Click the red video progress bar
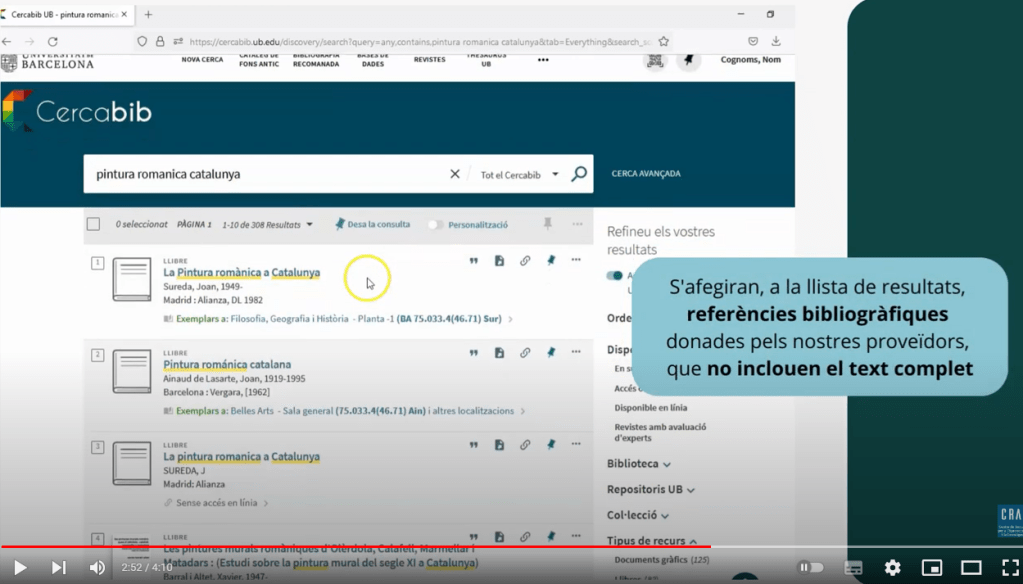Screen dimensions: 1023x584 [400, 547]
